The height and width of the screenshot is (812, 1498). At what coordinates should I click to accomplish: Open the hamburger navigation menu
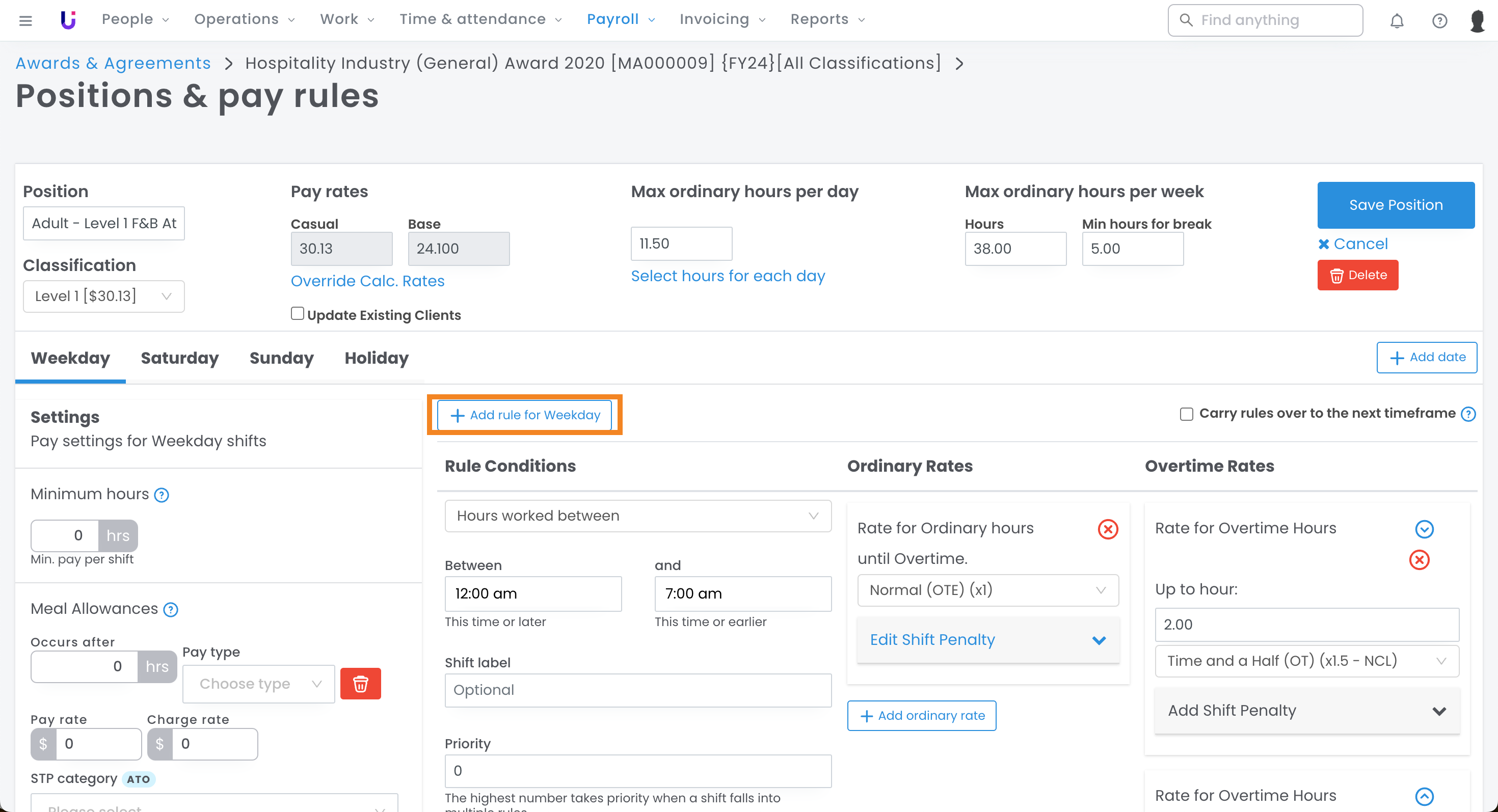25,20
